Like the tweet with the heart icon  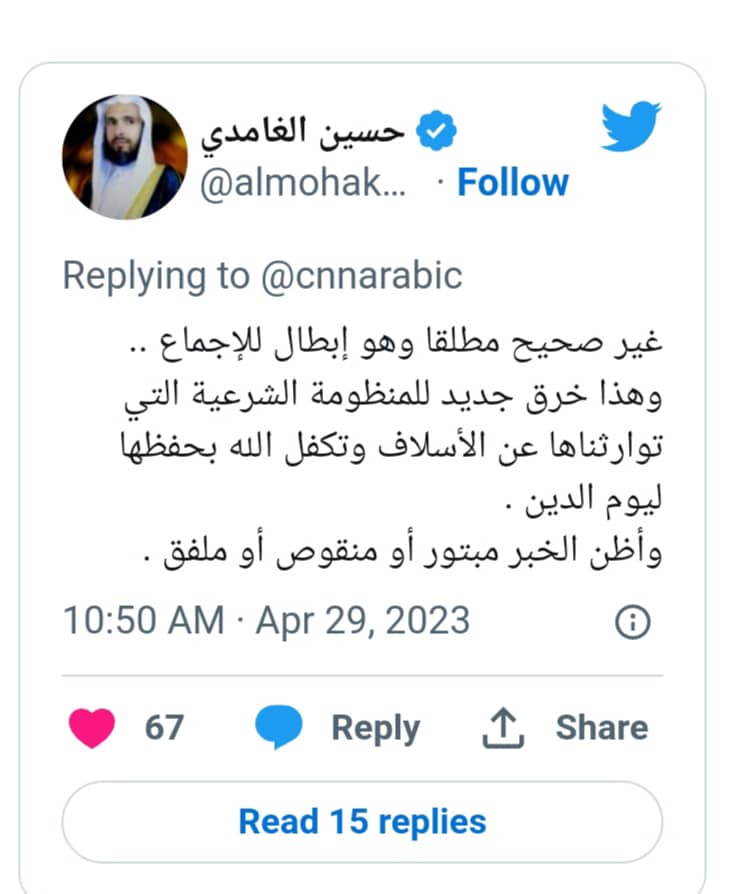(x=92, y=728)
